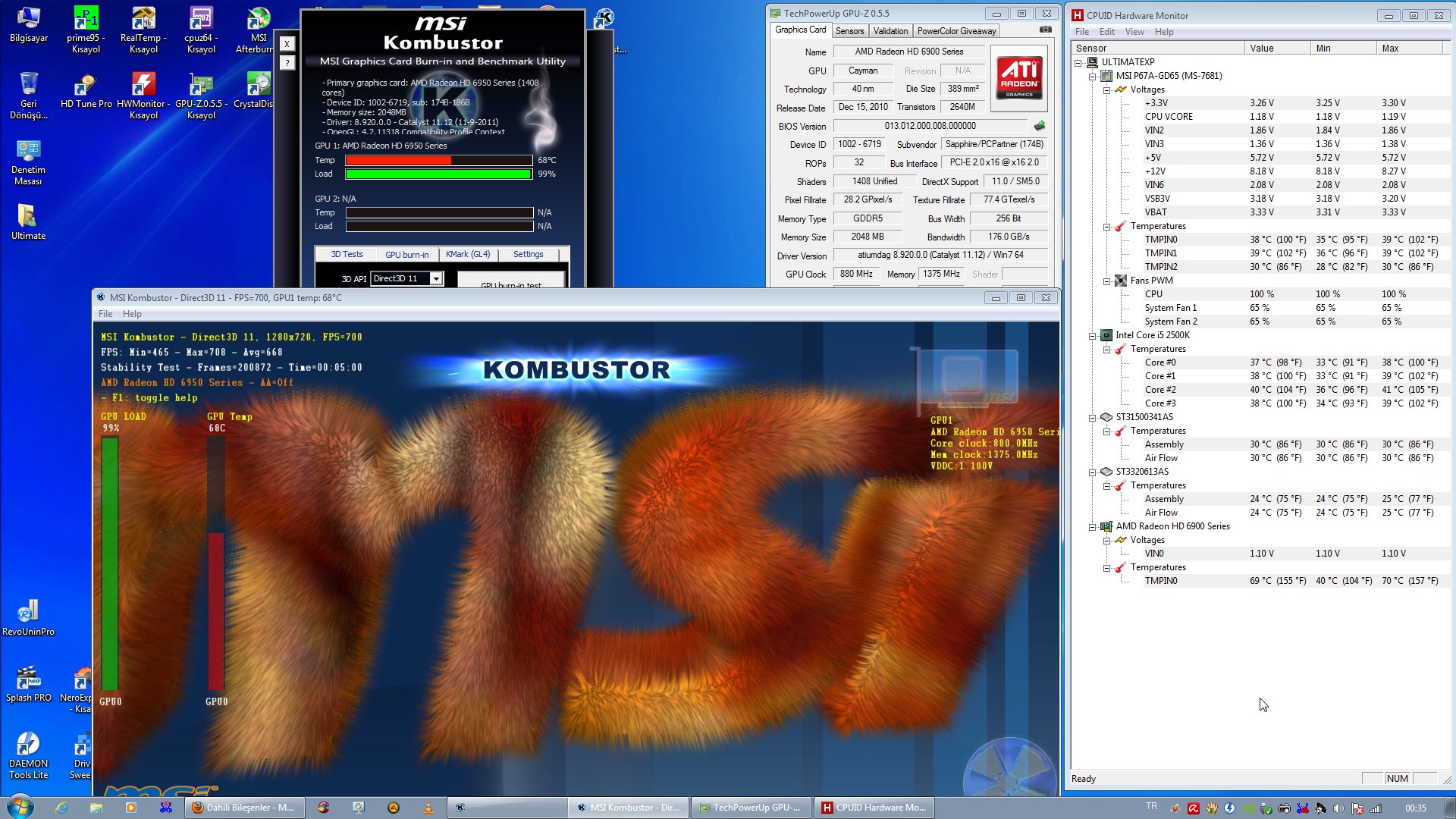The width and height of the screenshot is (1456, 819).
Task: Click the vertical GPU LOAD bar in render
Action: click(110, 563)
